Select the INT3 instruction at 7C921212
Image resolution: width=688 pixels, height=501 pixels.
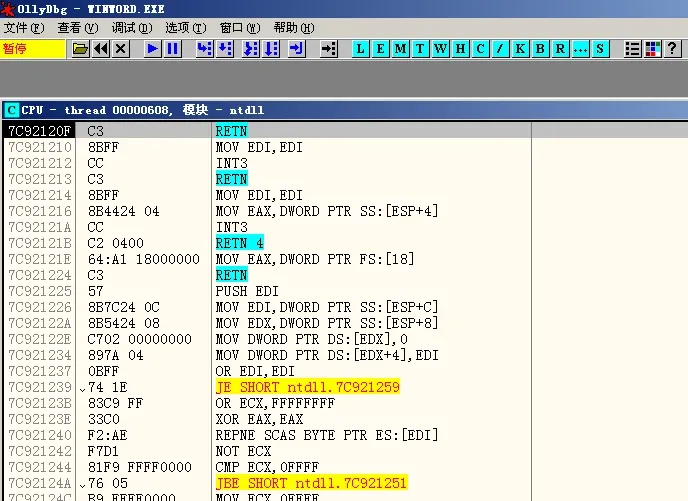point(232,163)
